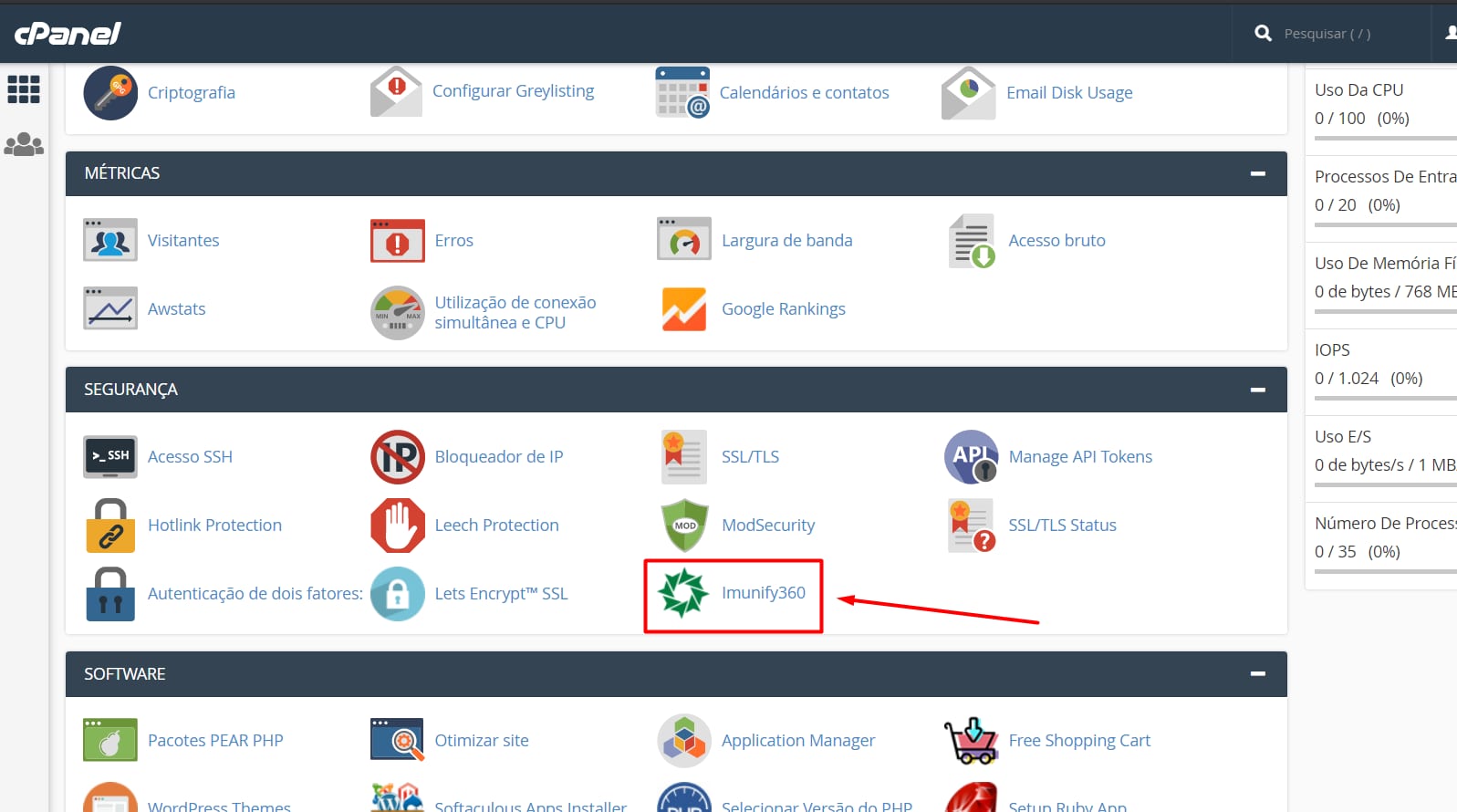Viewport: 1457px width, 812px height.
Task: Open the Manage API Tokens icon
Action: (x=971, y=457)
